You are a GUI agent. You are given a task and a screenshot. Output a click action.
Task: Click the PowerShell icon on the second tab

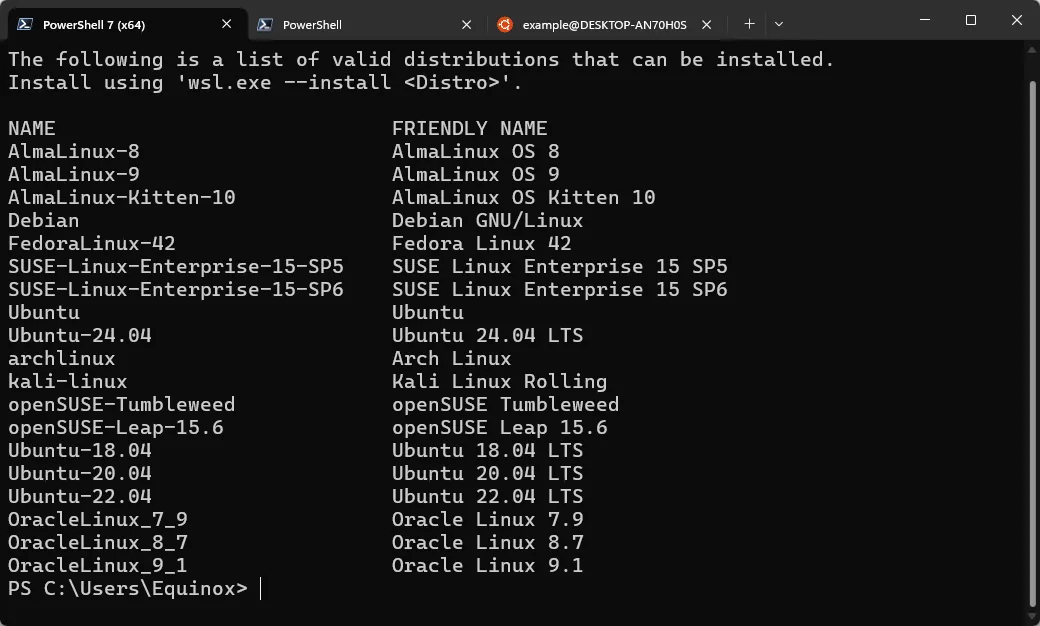click(x=265, y=23)
